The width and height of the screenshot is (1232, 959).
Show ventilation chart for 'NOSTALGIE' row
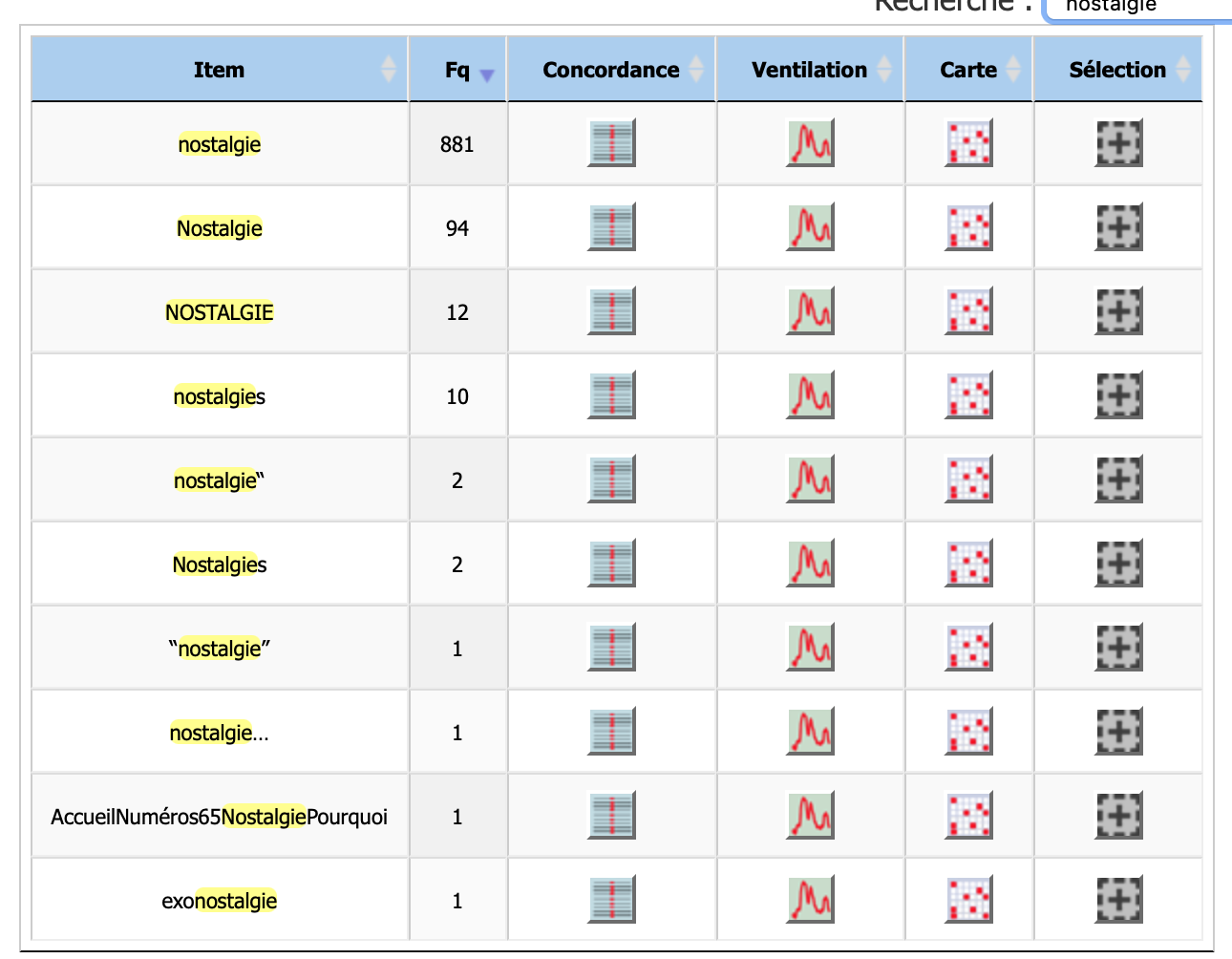pos(810,311)
